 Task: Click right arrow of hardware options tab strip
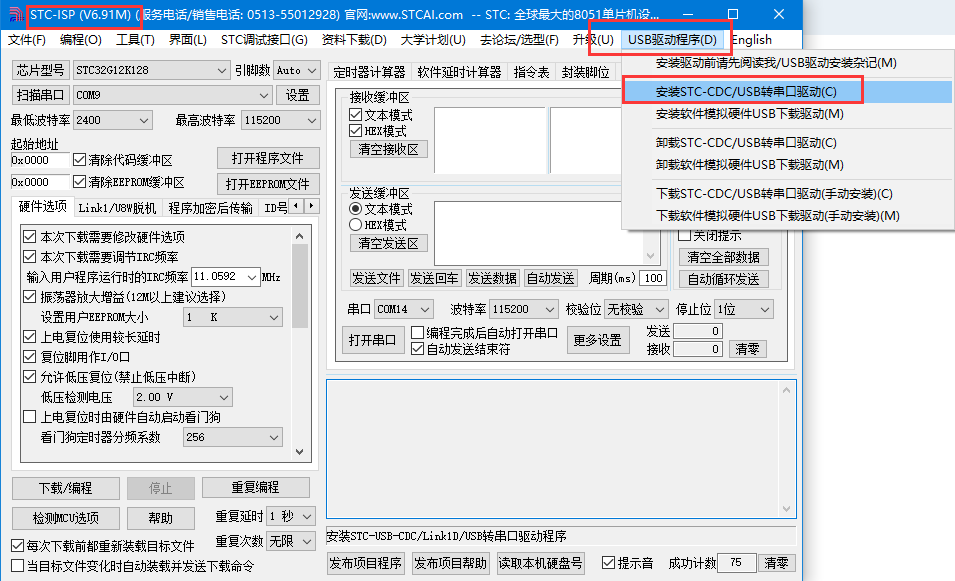point(311,206)
